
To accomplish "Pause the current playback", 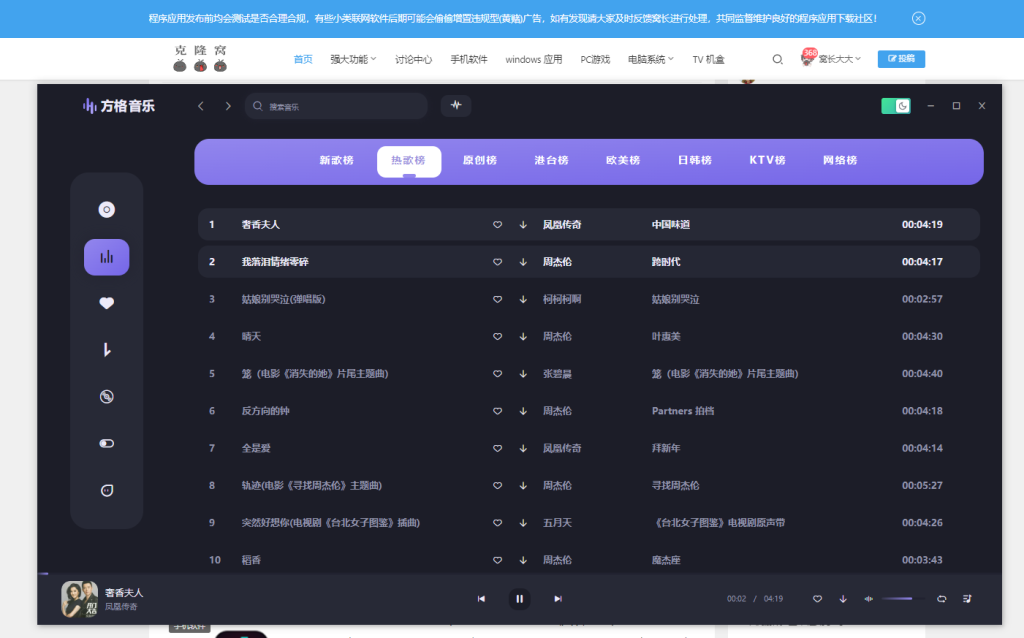I will click(x=520, y=599).
